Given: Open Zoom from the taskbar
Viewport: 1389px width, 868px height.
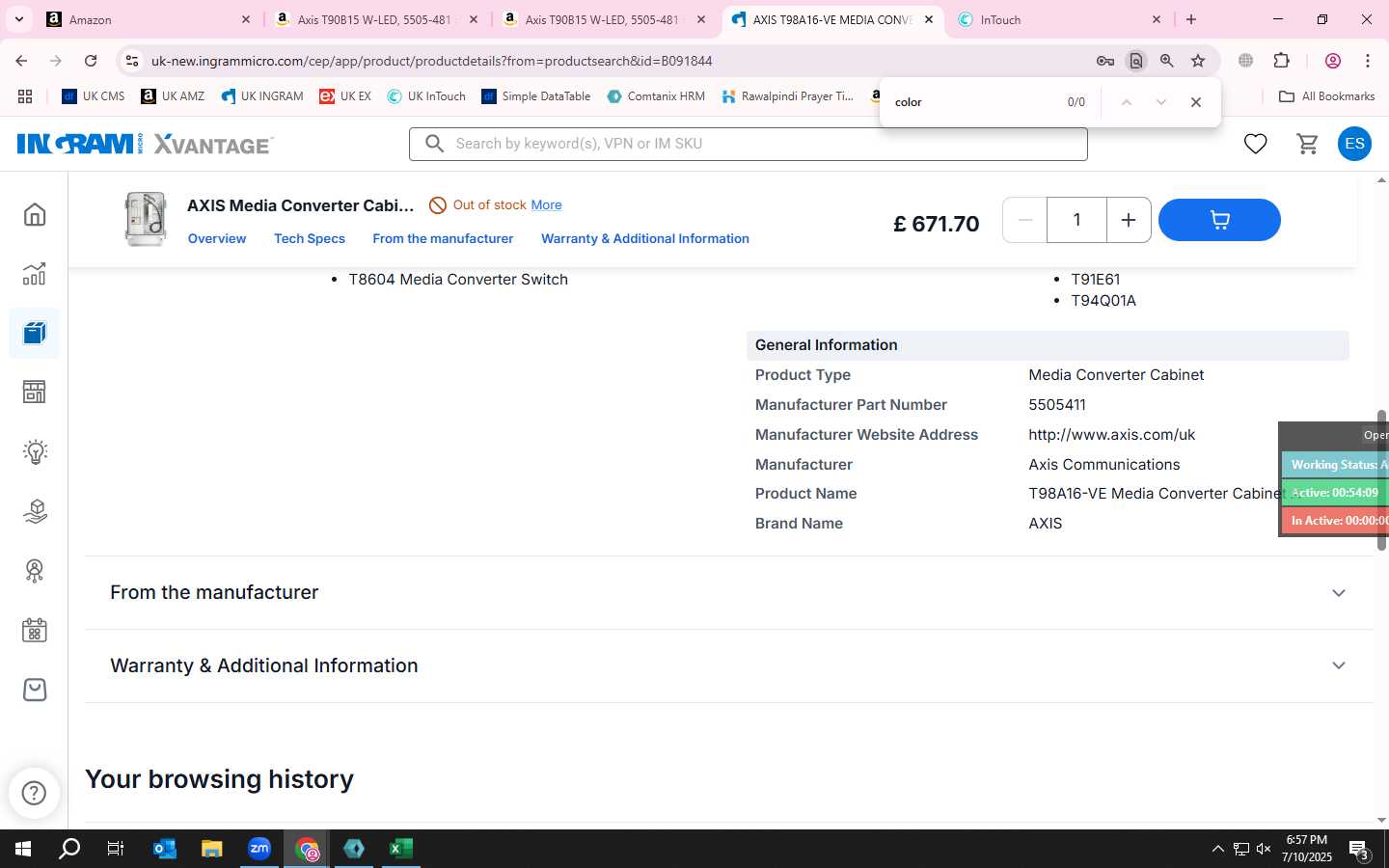Looking at the screenshot, I should 259,849.
